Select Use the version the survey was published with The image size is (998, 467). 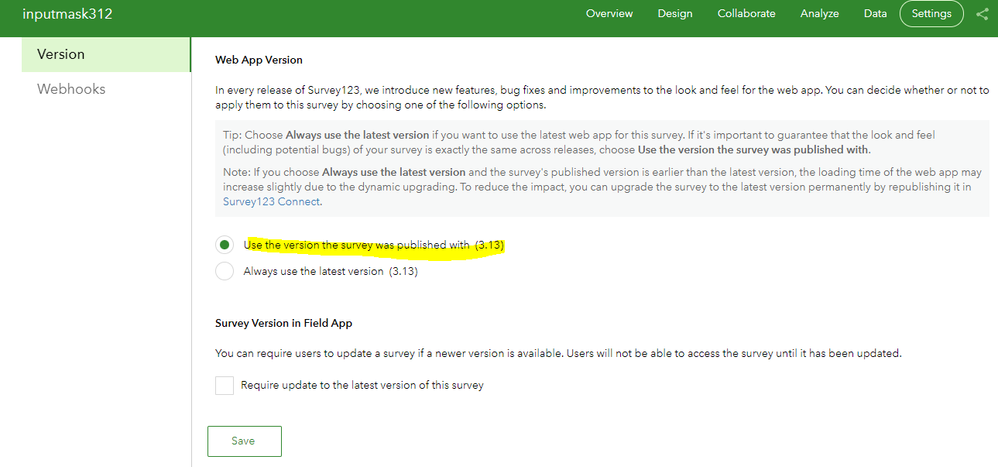[x=224, y=245]
